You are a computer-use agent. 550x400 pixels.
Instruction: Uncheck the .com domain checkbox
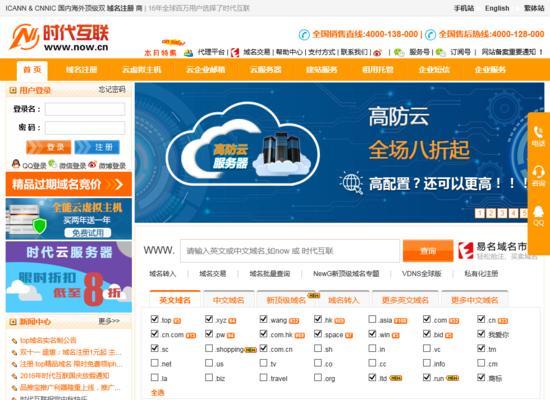(x=427, y=319)
